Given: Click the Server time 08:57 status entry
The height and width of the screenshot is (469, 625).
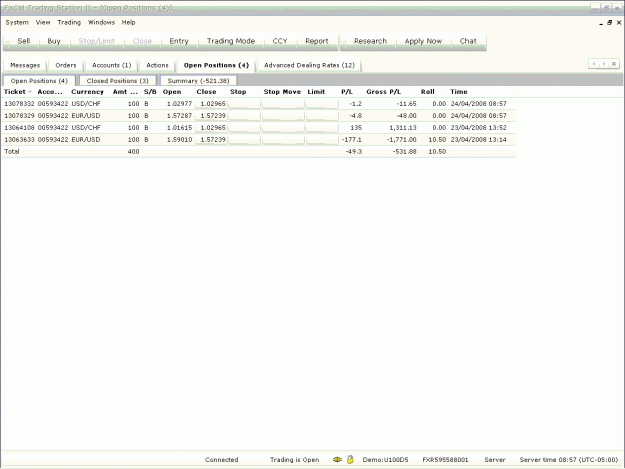Looking at the screenshot, I should tap(568, 460).
